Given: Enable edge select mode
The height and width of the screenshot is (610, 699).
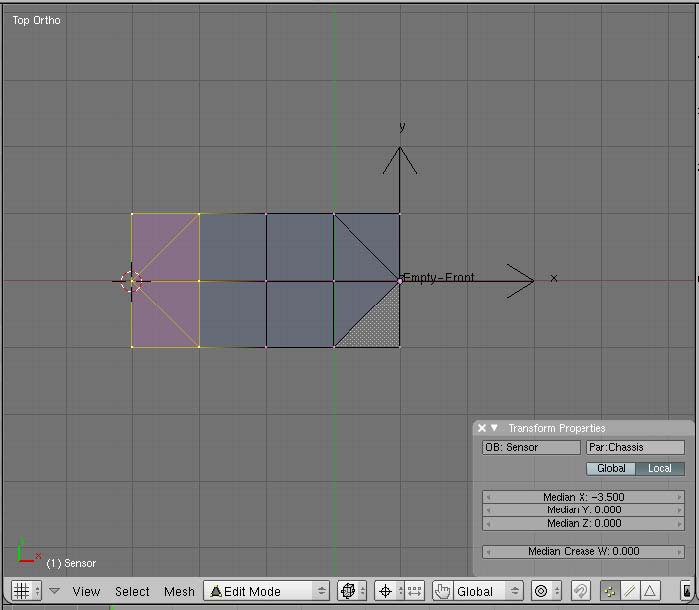Looking at the screenshot, I should tap(629, 591).
